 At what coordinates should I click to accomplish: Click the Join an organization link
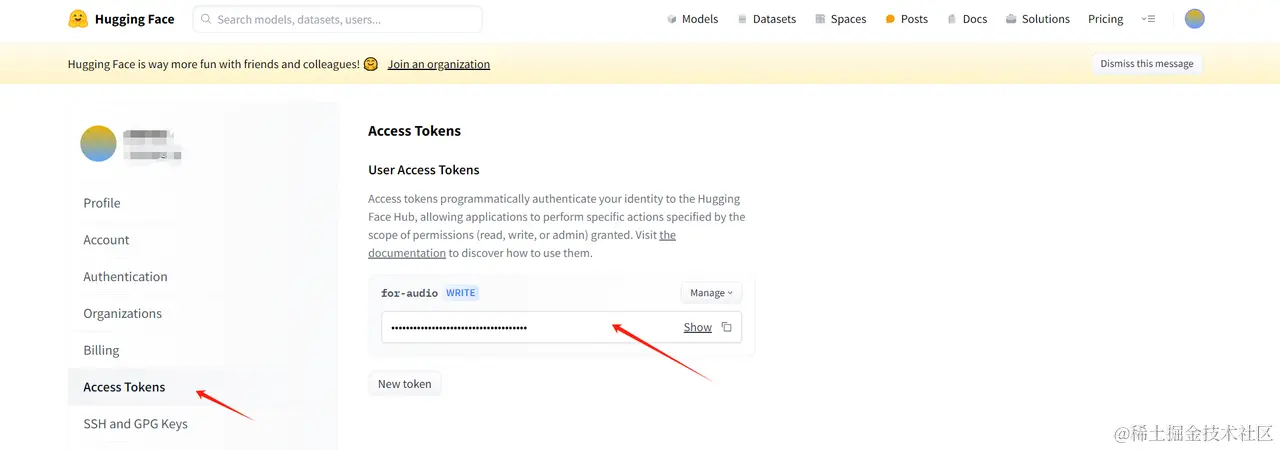[439, 64]
